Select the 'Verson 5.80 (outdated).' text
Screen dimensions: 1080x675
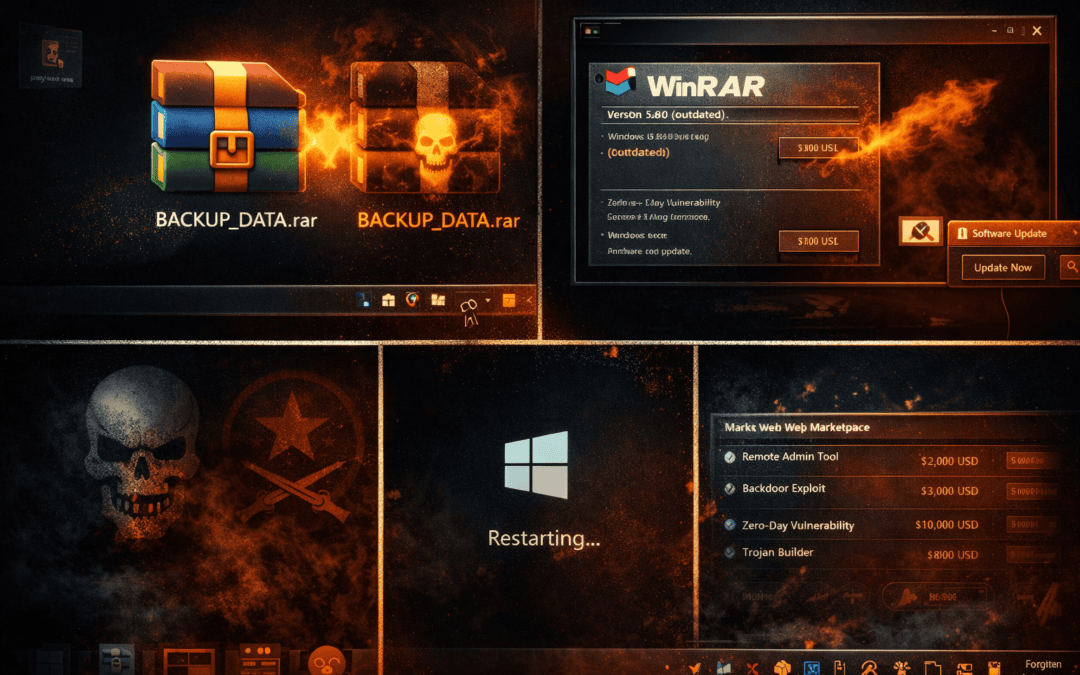click(667, 115)
